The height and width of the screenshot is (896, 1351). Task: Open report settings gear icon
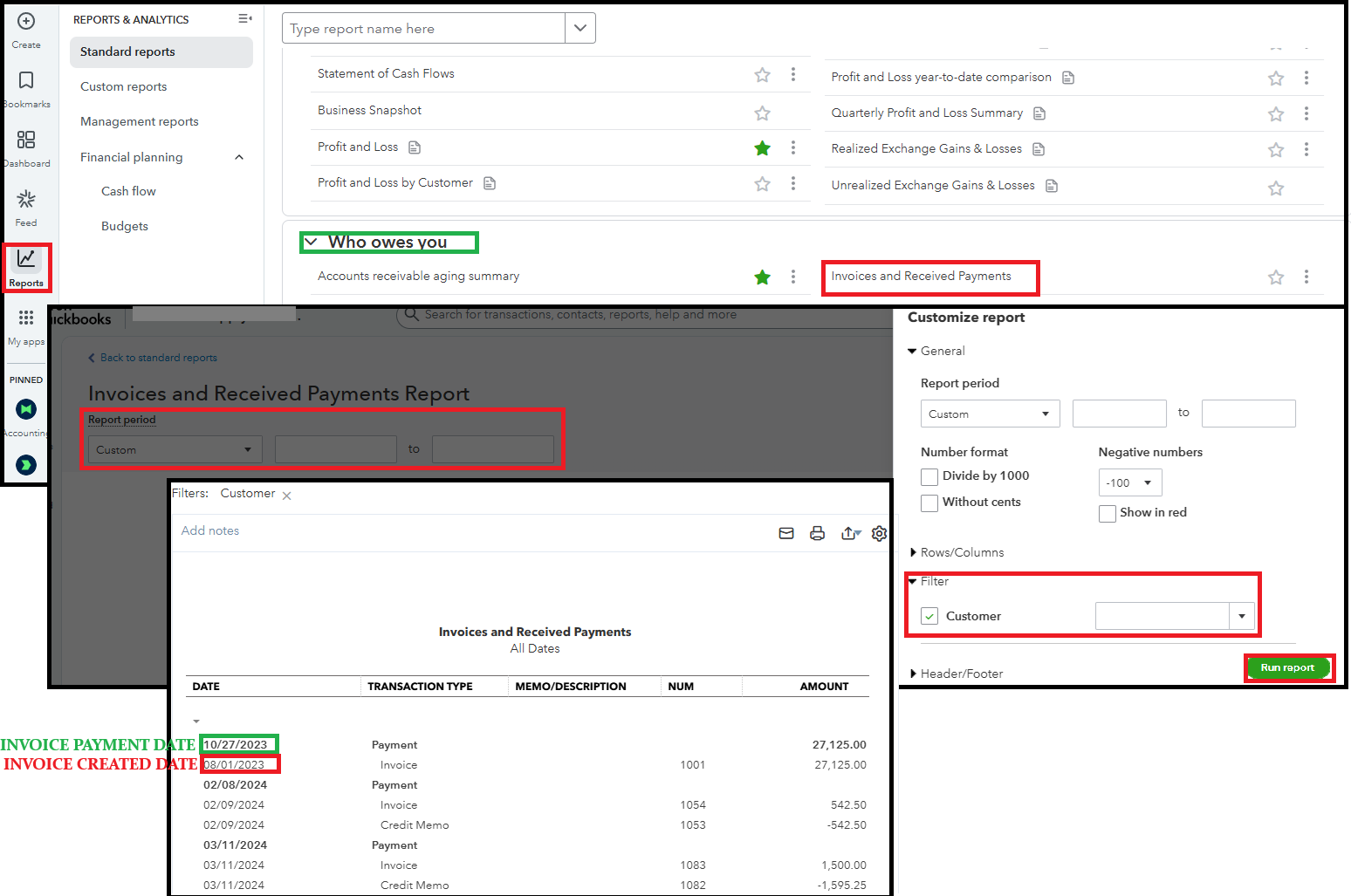[x=879, y=533]
